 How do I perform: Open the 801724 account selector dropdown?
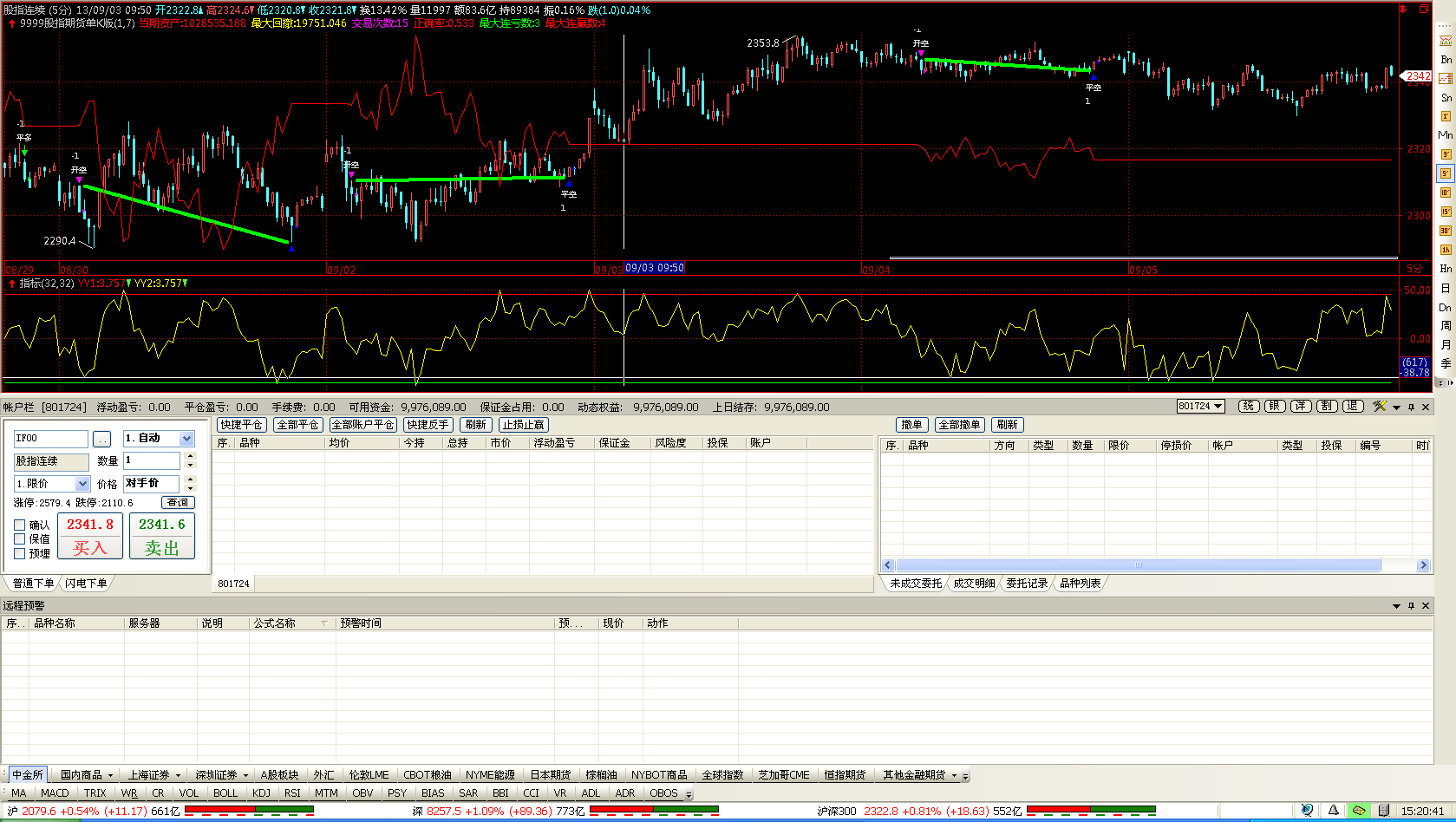[x=1200, y=407]
